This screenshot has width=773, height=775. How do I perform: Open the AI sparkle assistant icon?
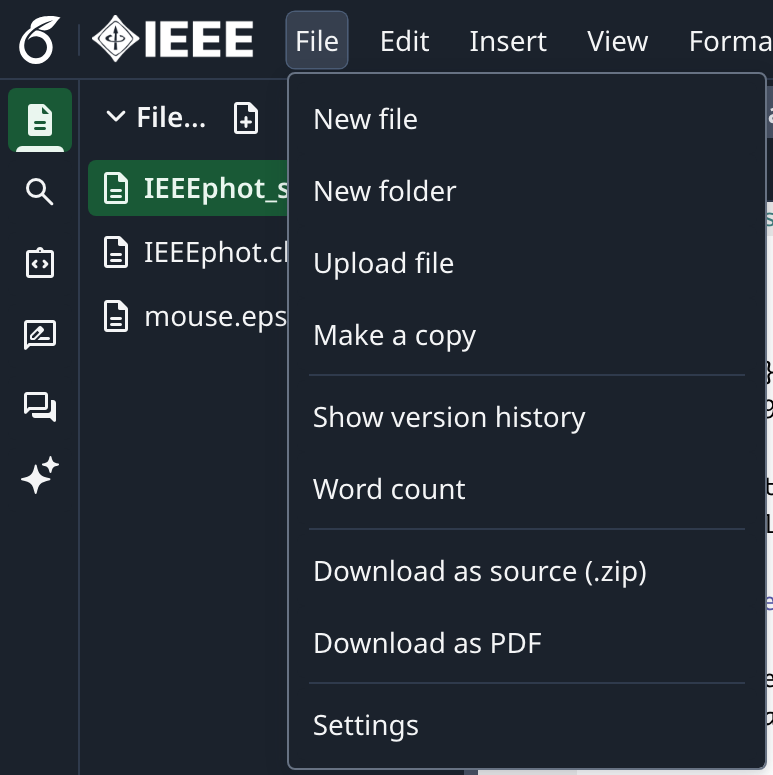pos(40,477)
